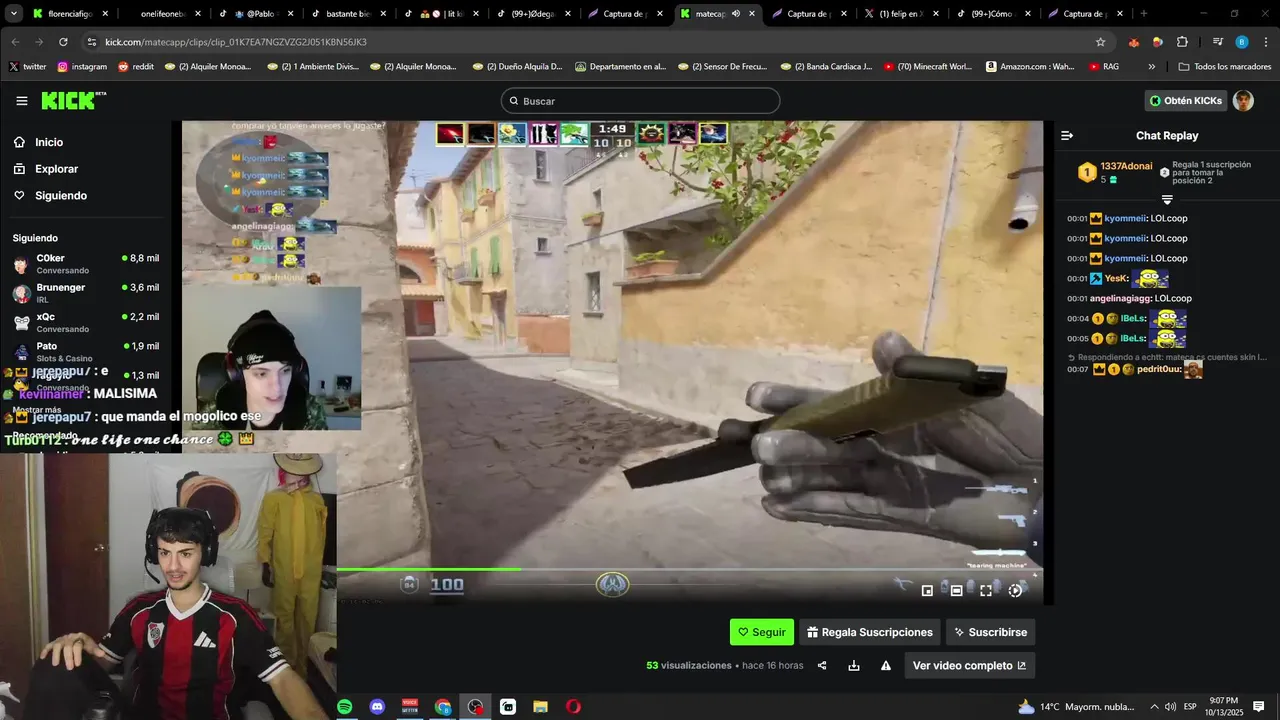This screenshot has width=1280, height=720.
Task: Click the Regala Suscripciones button
Action: [x=870, y=632]
